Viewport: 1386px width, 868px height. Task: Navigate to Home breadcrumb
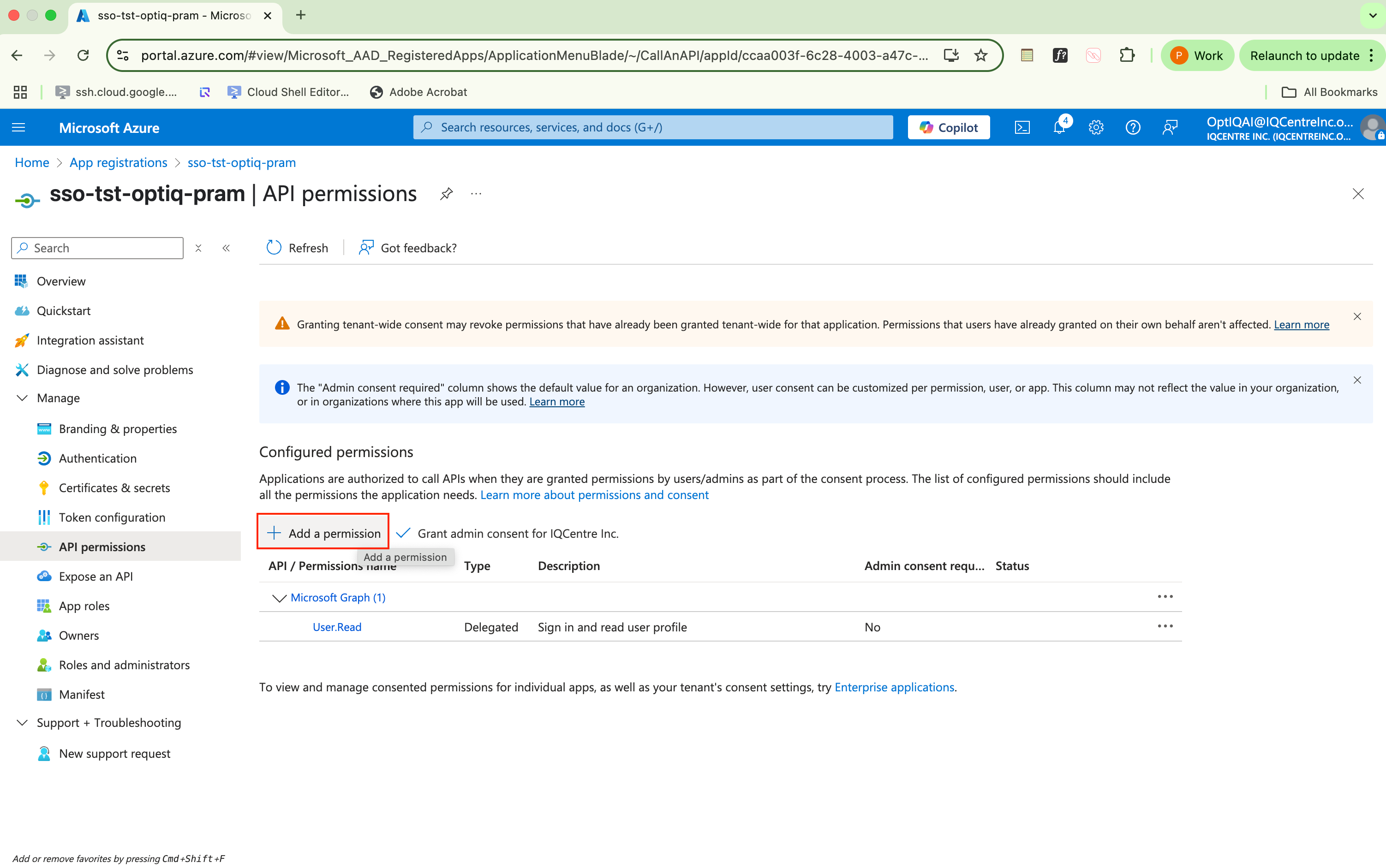(x=32, y=162)
